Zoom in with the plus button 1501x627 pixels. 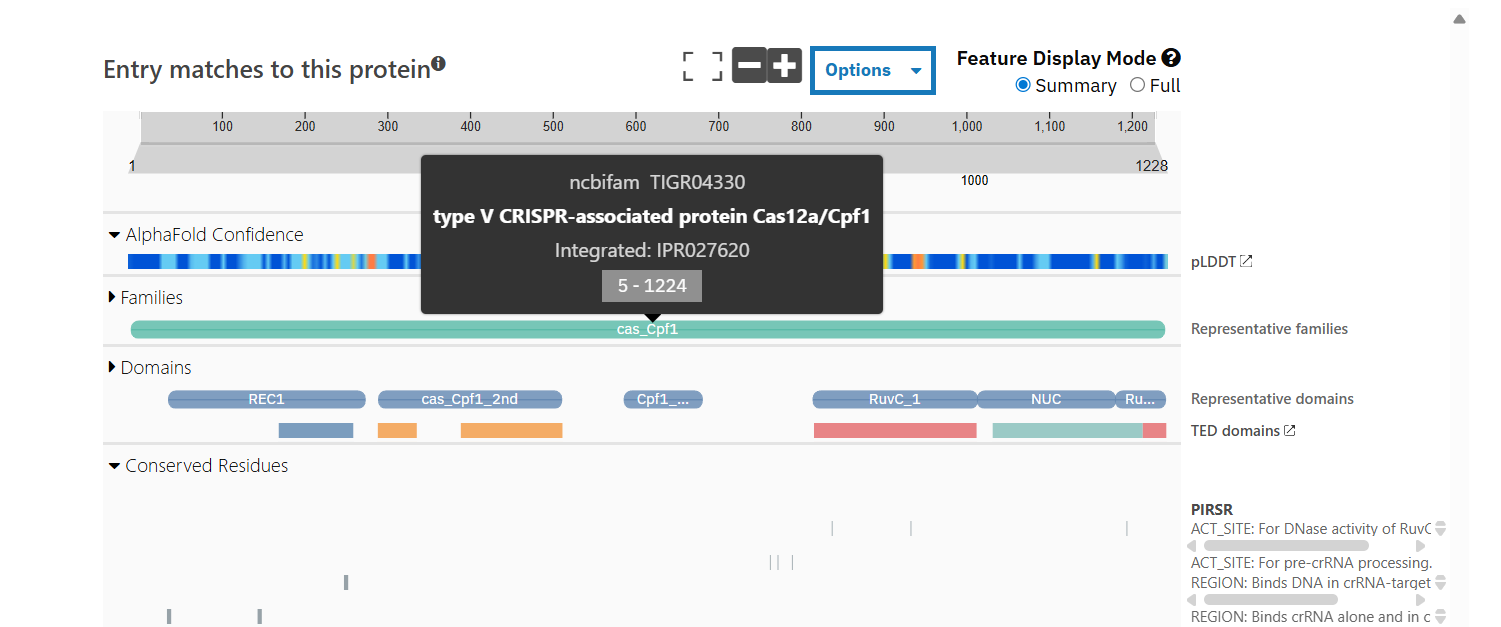[x=785, y=66]
